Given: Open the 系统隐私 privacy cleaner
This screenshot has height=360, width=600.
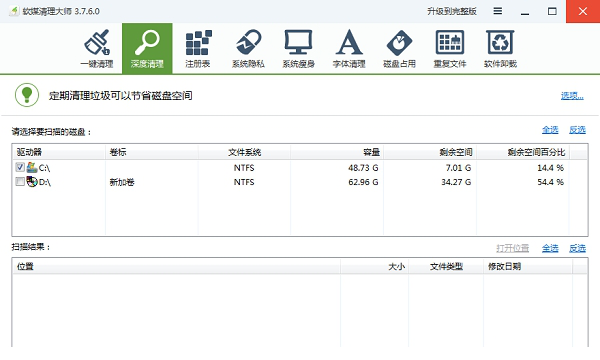Looking at the screenshot, I should tap(248, 49).
